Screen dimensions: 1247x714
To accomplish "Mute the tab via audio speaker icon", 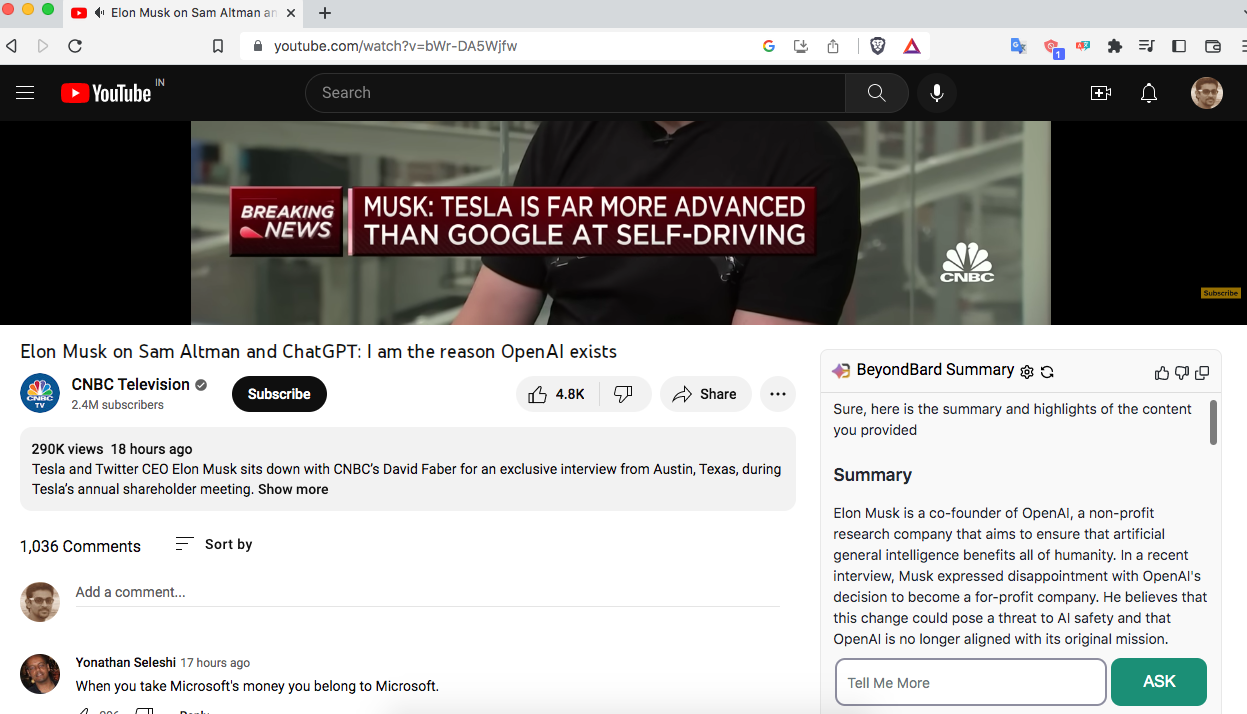I will [99, 13].
